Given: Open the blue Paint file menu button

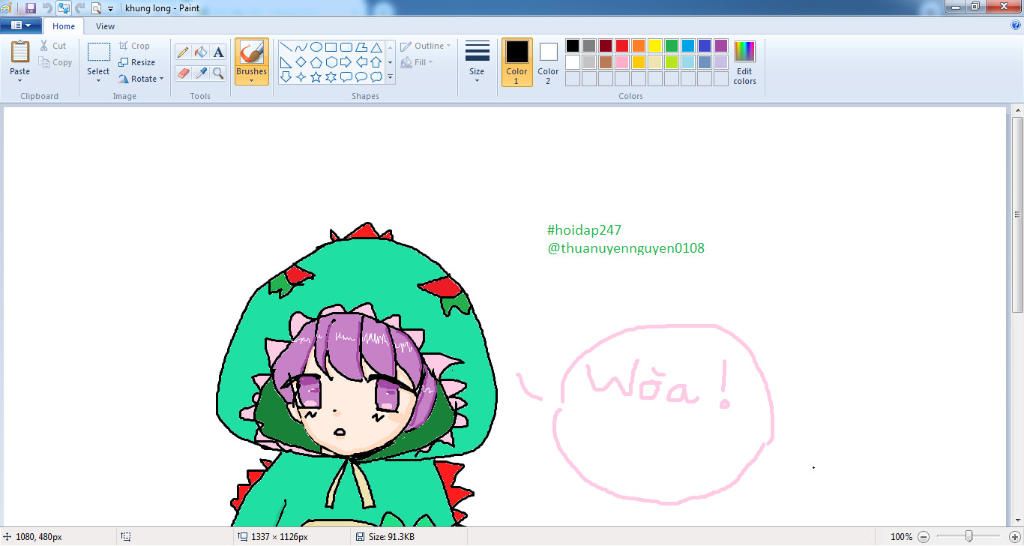Looking at the screenshot, I should (21, 25).
